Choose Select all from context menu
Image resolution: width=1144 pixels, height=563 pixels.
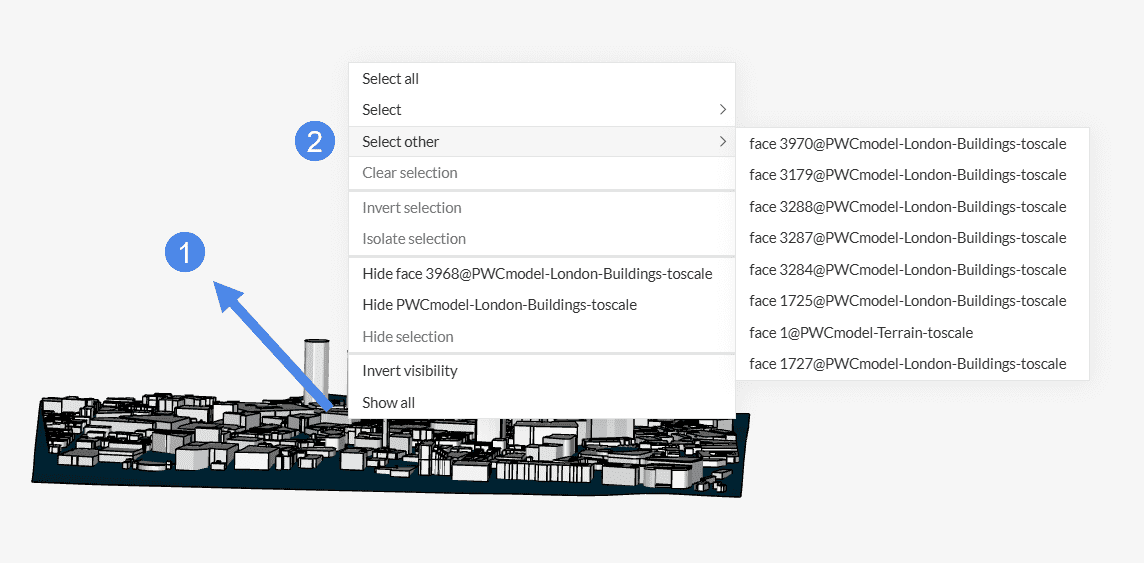coord(390,79)
